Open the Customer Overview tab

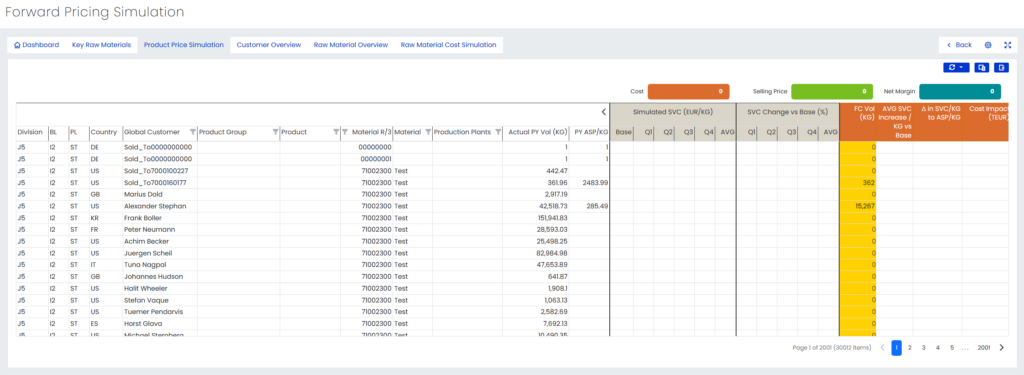pos(268,45)
